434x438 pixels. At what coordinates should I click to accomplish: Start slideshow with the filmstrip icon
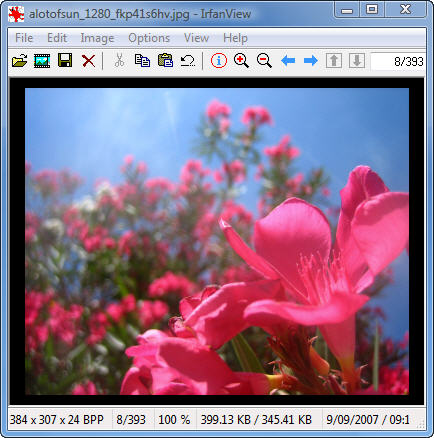42,61
